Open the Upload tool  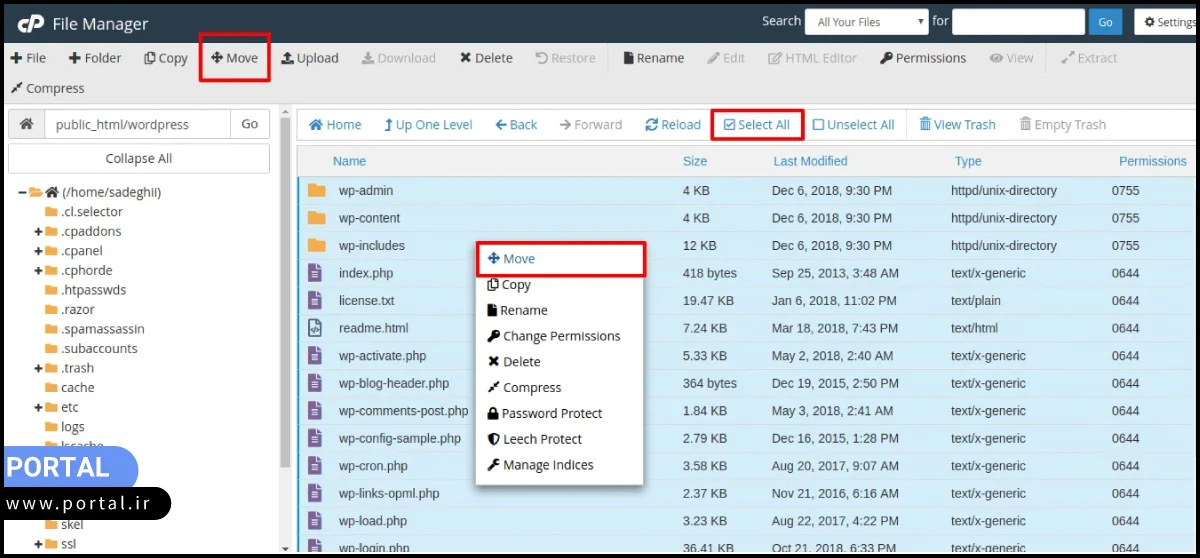pyautogui.click(x=310, y=58)
